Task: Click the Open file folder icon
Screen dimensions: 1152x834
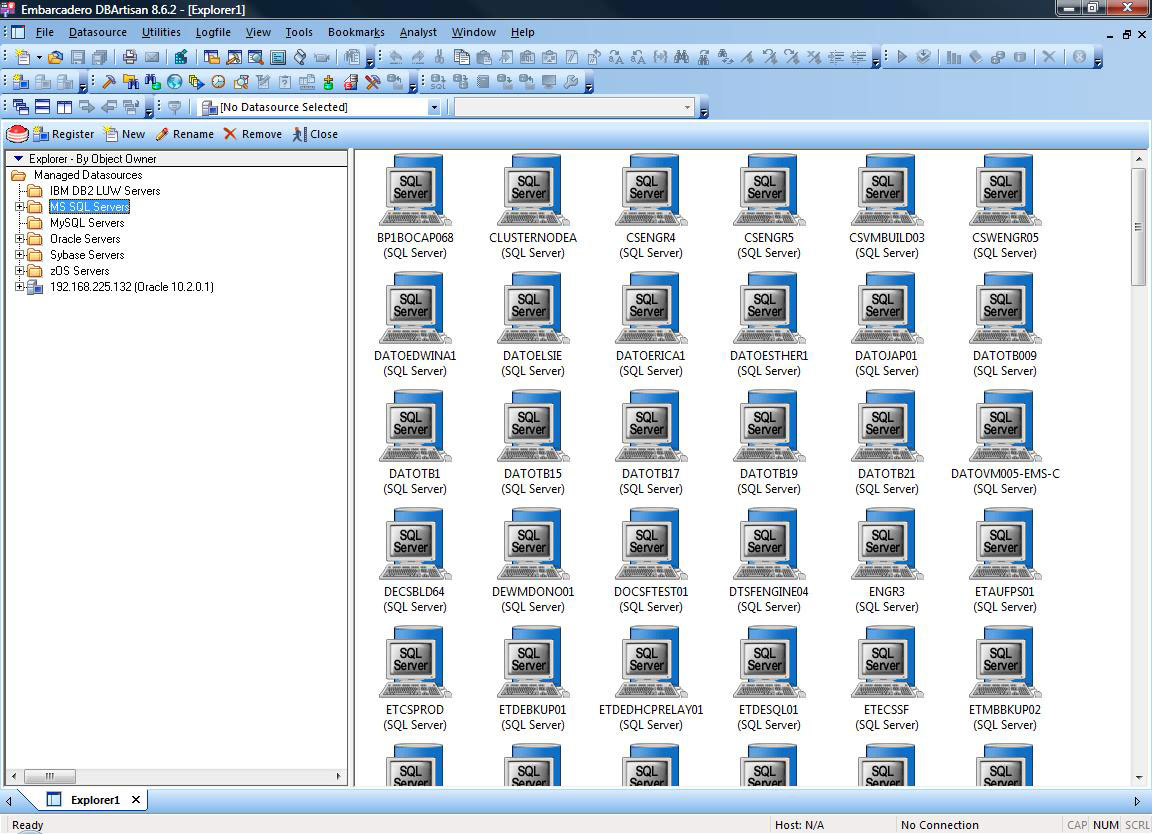Action: [x=55, y=57]
